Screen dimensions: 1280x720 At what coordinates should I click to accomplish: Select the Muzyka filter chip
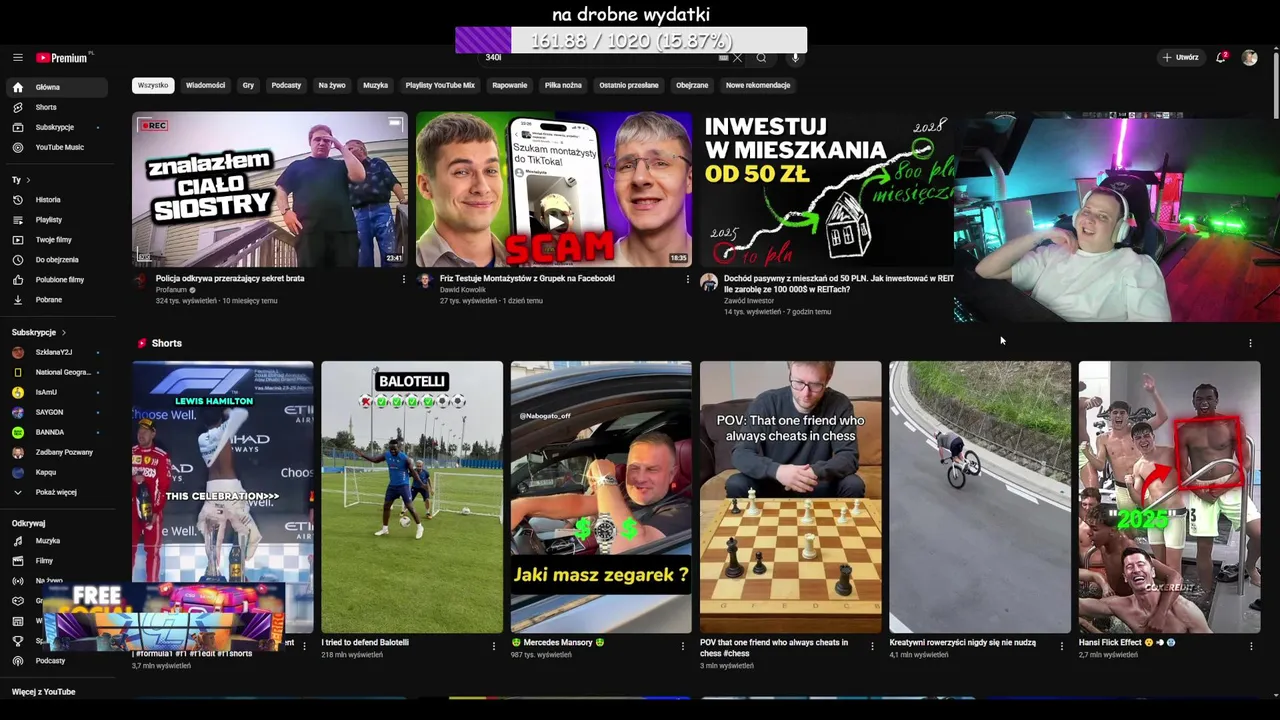click(x=376, y=85)
